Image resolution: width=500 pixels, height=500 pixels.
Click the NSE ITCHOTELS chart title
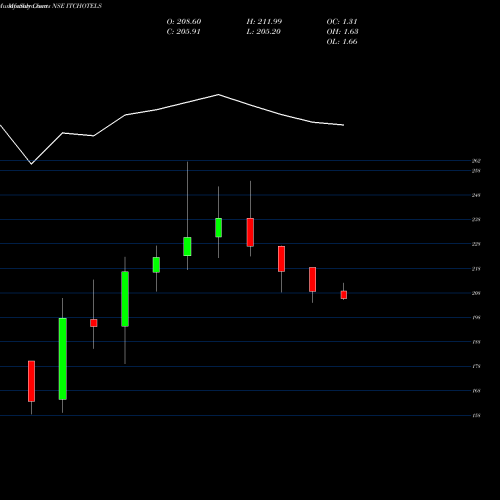(x=77, y=6)
